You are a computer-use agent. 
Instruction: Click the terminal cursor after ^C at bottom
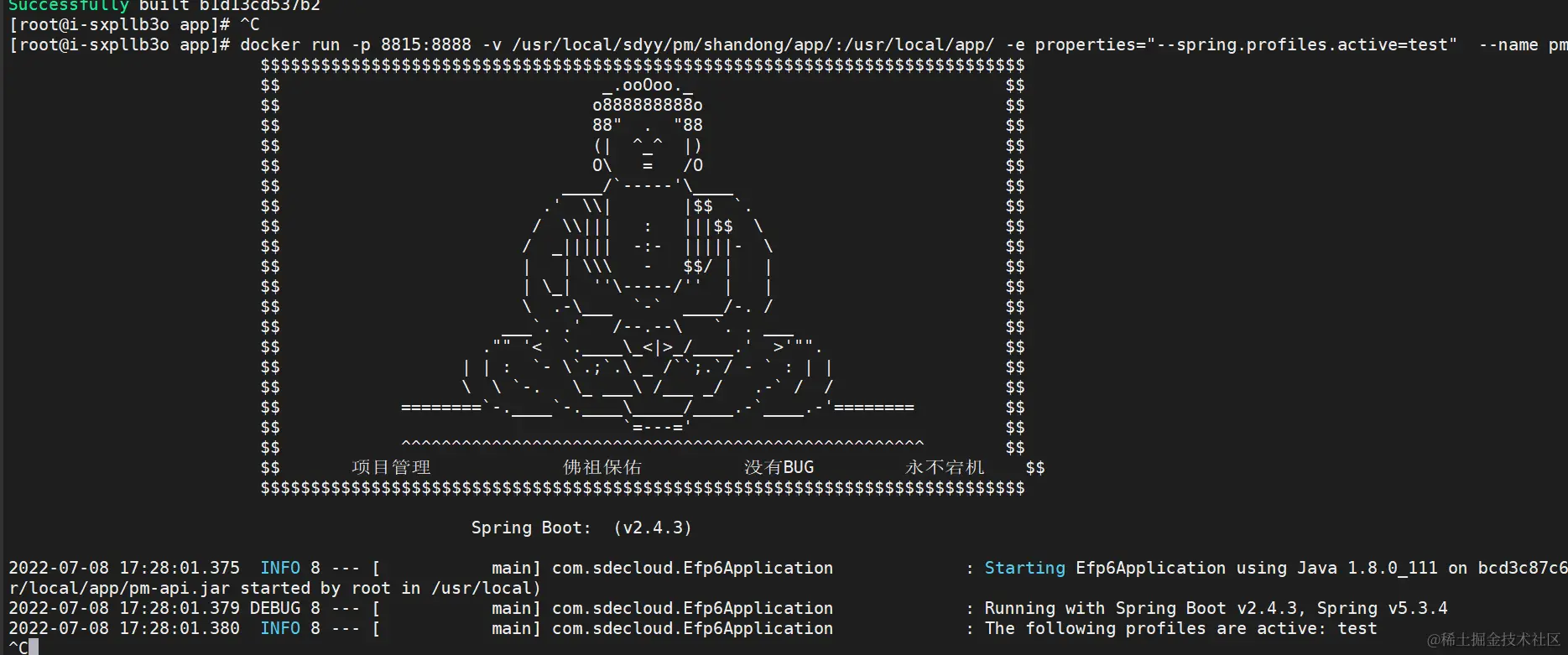[x=34, y=647]
